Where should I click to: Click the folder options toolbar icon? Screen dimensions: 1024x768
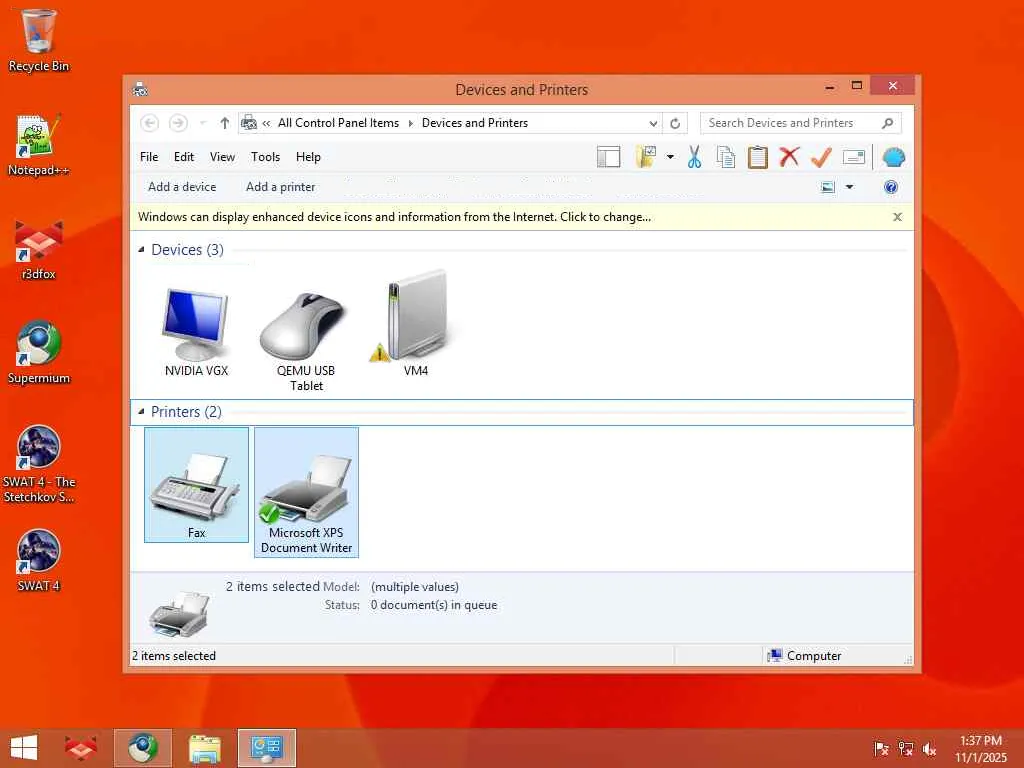click(x=645, y=157)
